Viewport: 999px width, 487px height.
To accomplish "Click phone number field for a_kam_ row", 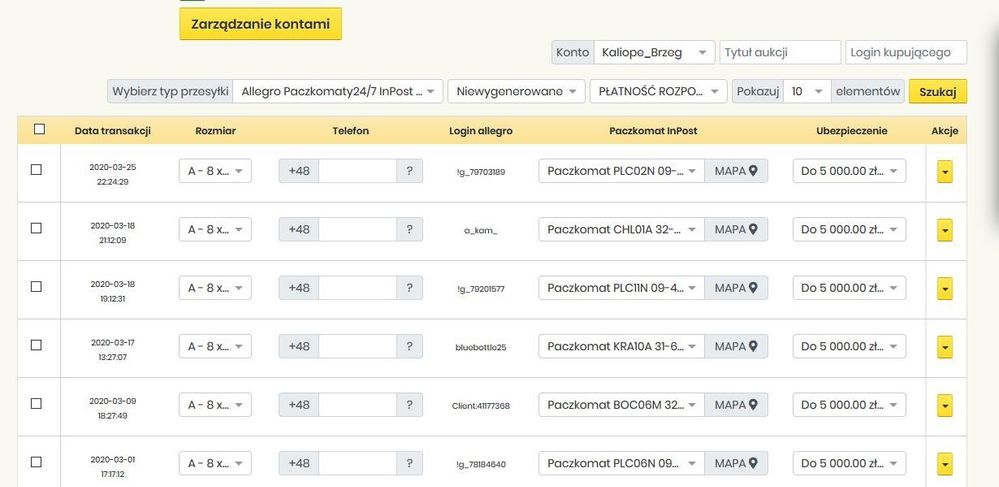I will (357, 229).
